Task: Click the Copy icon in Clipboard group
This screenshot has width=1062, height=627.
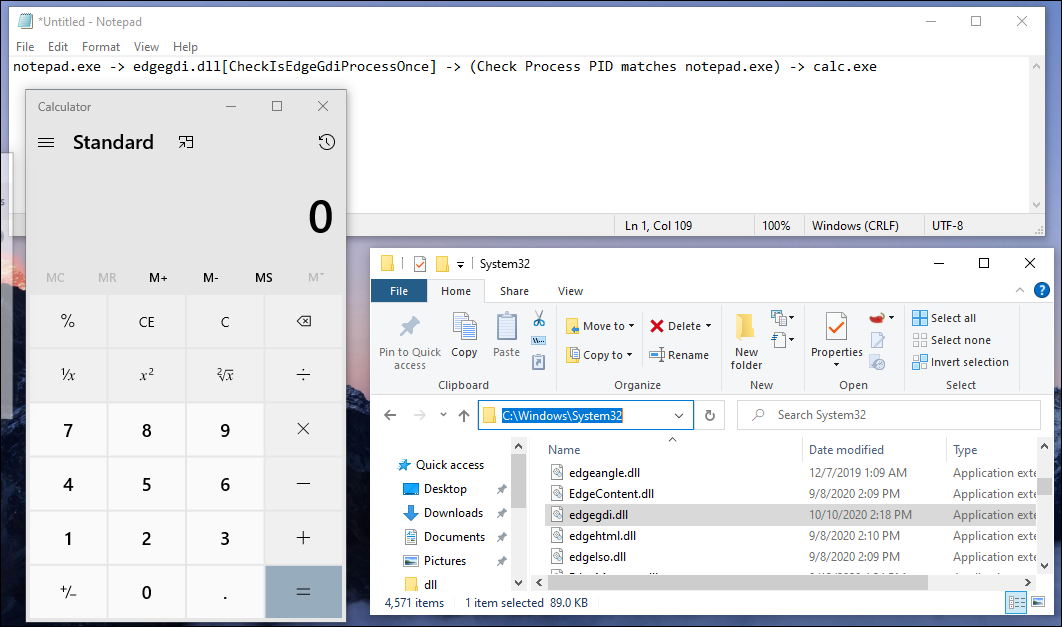Action: [464, 335]
